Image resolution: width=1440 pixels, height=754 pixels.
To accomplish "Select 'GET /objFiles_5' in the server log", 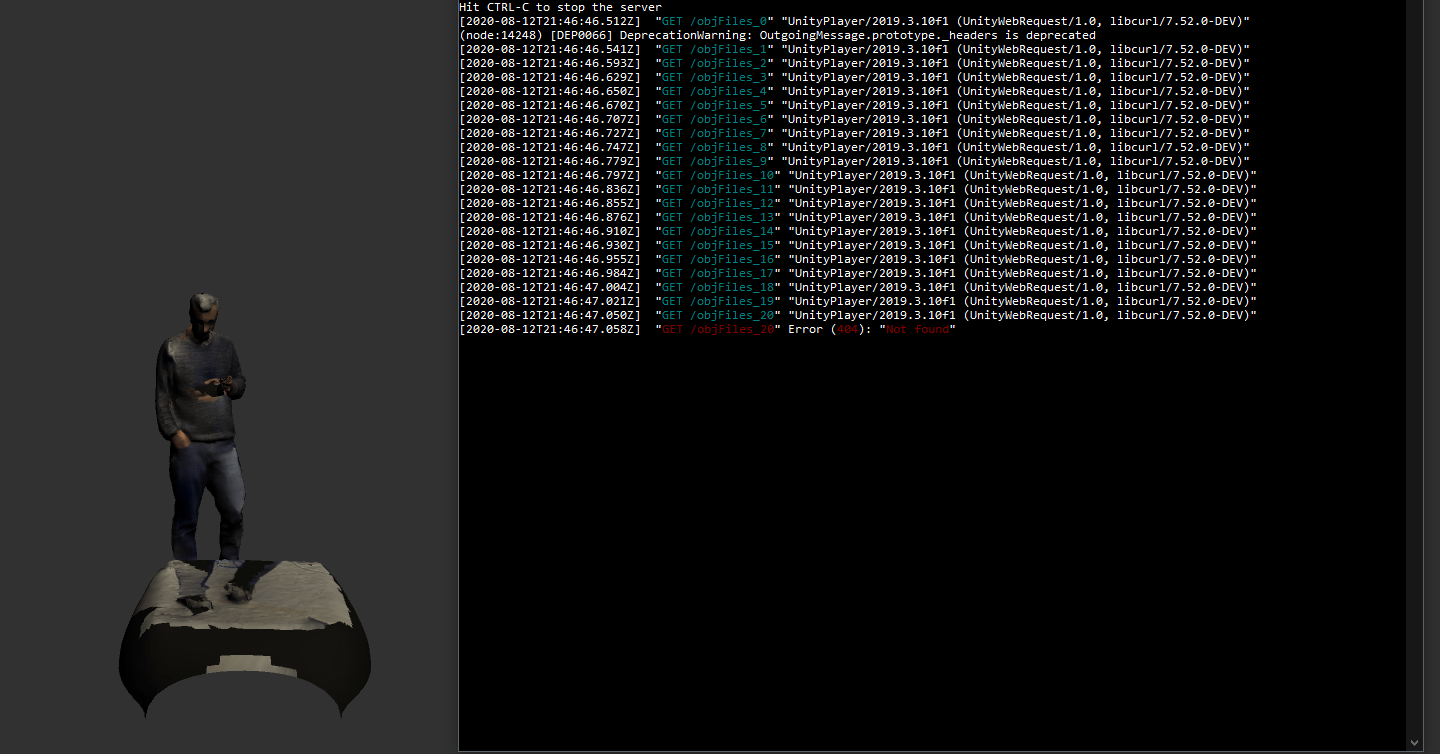I will pyautogui.click(x=714, y=105).
